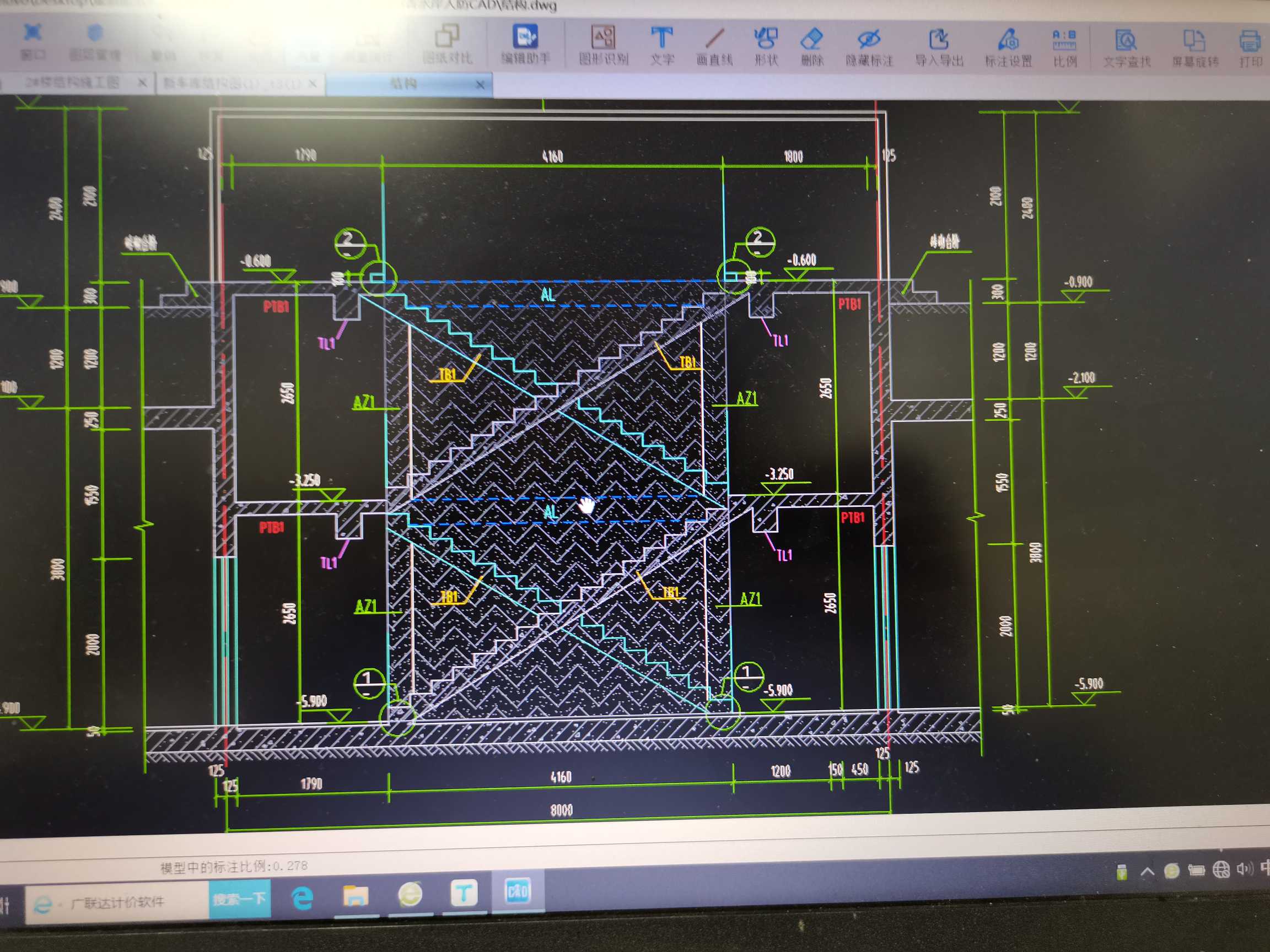Viewport: 1270px width, 952px height.
Task: Open 标注设置 annotation settings
Action: tap(1008, 46)
